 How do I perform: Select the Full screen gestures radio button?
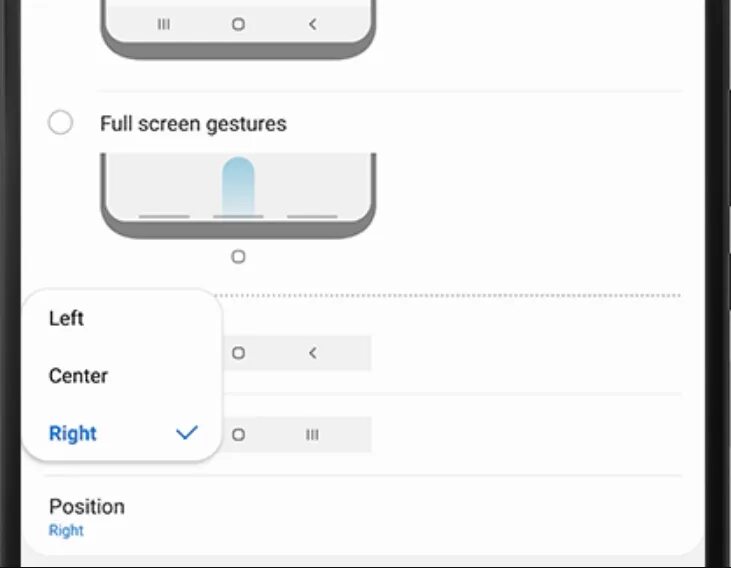60,123
